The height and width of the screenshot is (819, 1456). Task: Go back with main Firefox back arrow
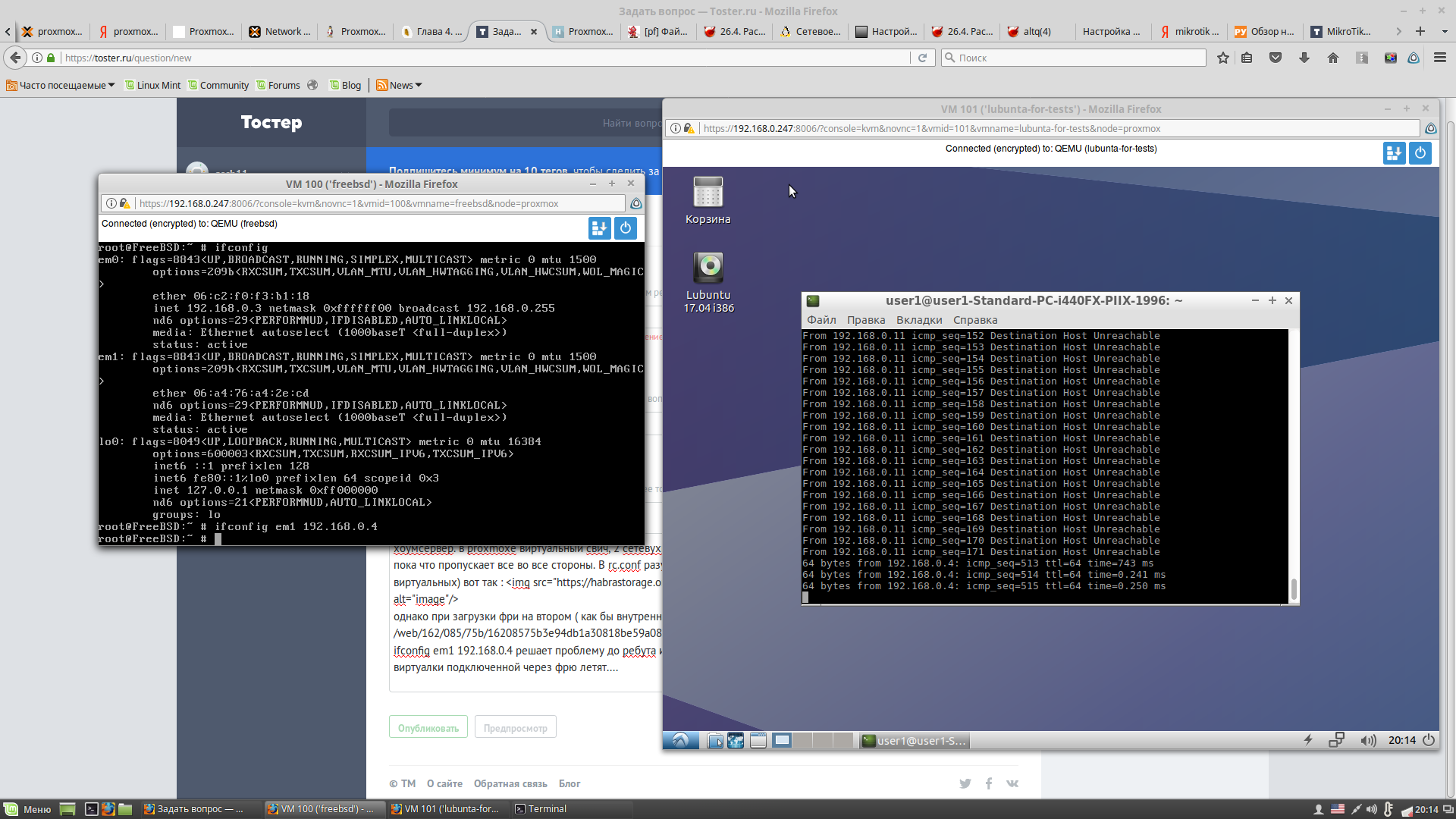(15, 58)
